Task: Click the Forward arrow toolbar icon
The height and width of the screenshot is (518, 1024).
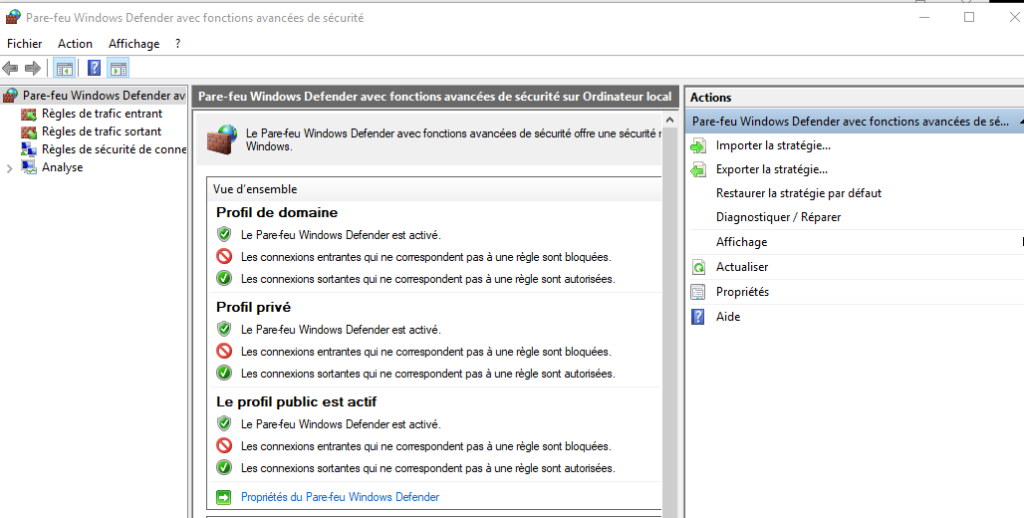Action: click(x=33, y=68)
